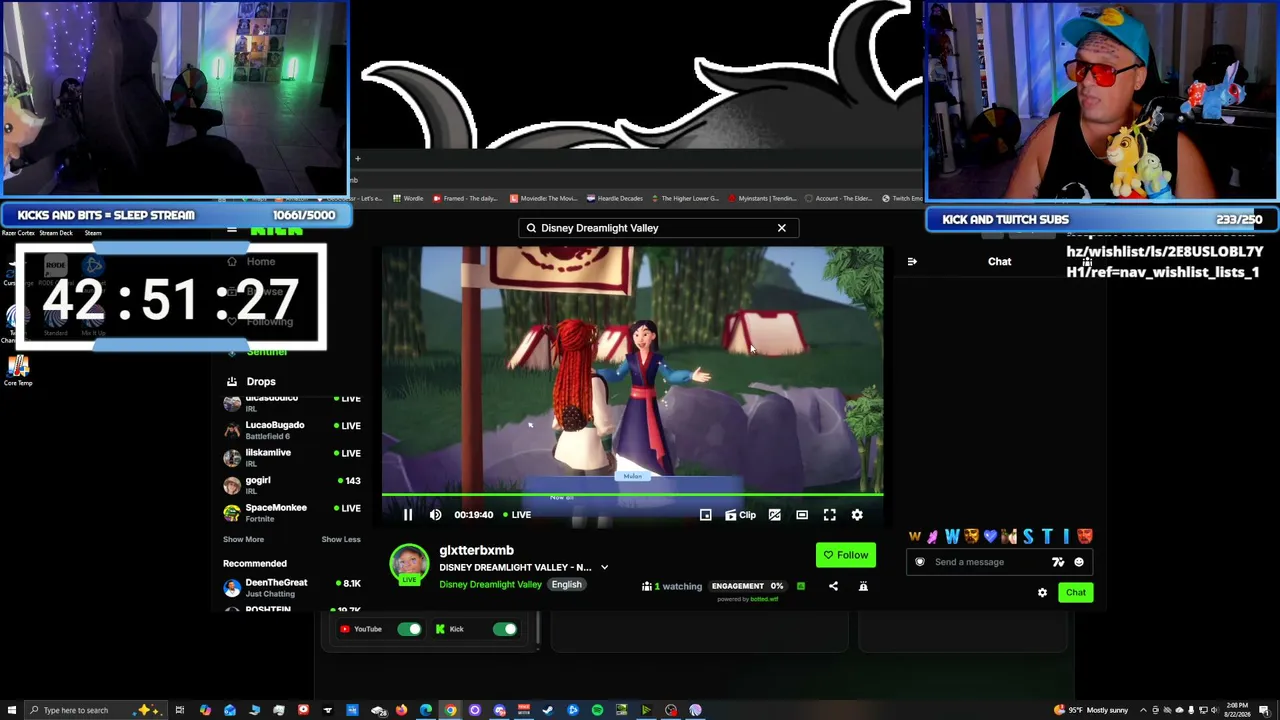This screenshot has height=720, width=1280.
Task: Open the emoji picker smiley icon
Action: pyautogui.click(x=1078, y=562)
